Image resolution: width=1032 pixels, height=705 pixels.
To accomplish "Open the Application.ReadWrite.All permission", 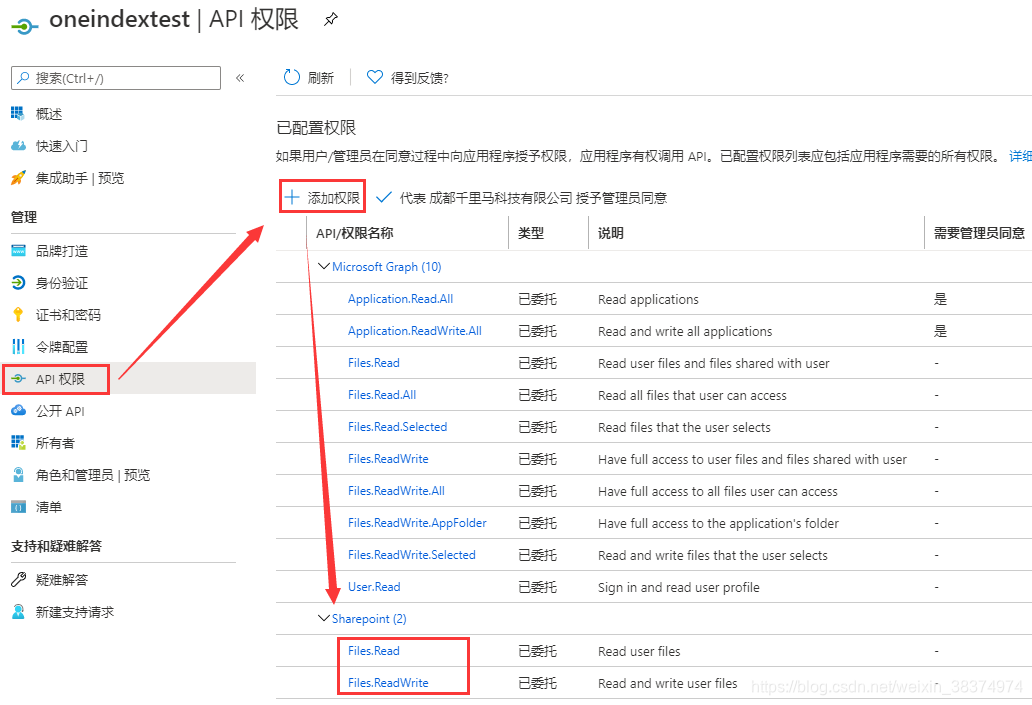I will (x=415, y=330).
